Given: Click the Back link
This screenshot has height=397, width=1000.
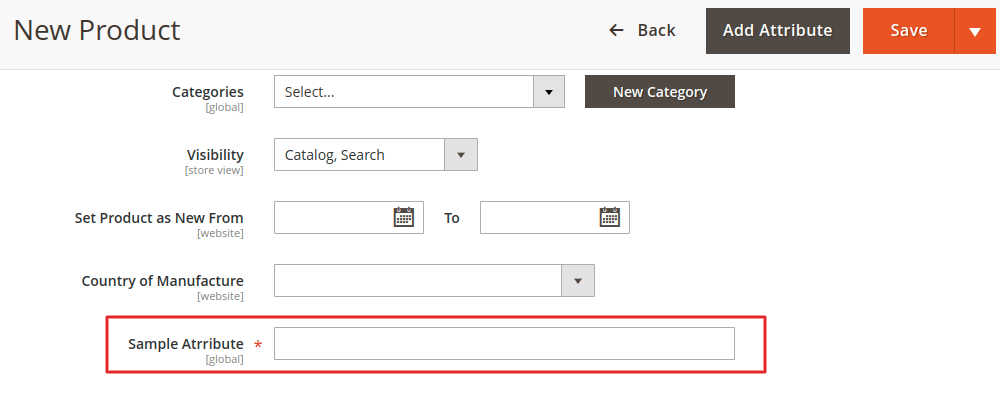Looking at the screenshot, I should (x=642, y=31).
